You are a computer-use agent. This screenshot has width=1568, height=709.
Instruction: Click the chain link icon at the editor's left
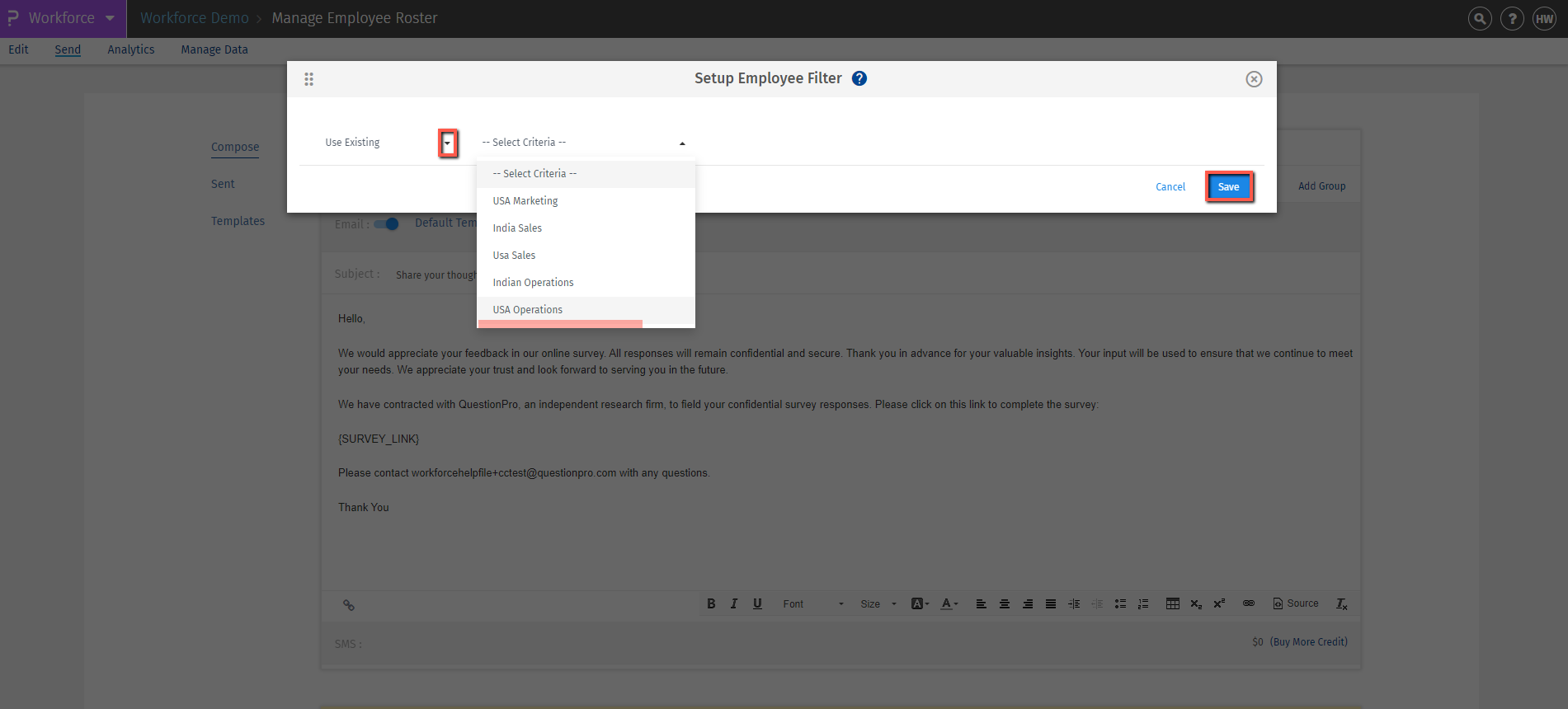coord(349,605)
